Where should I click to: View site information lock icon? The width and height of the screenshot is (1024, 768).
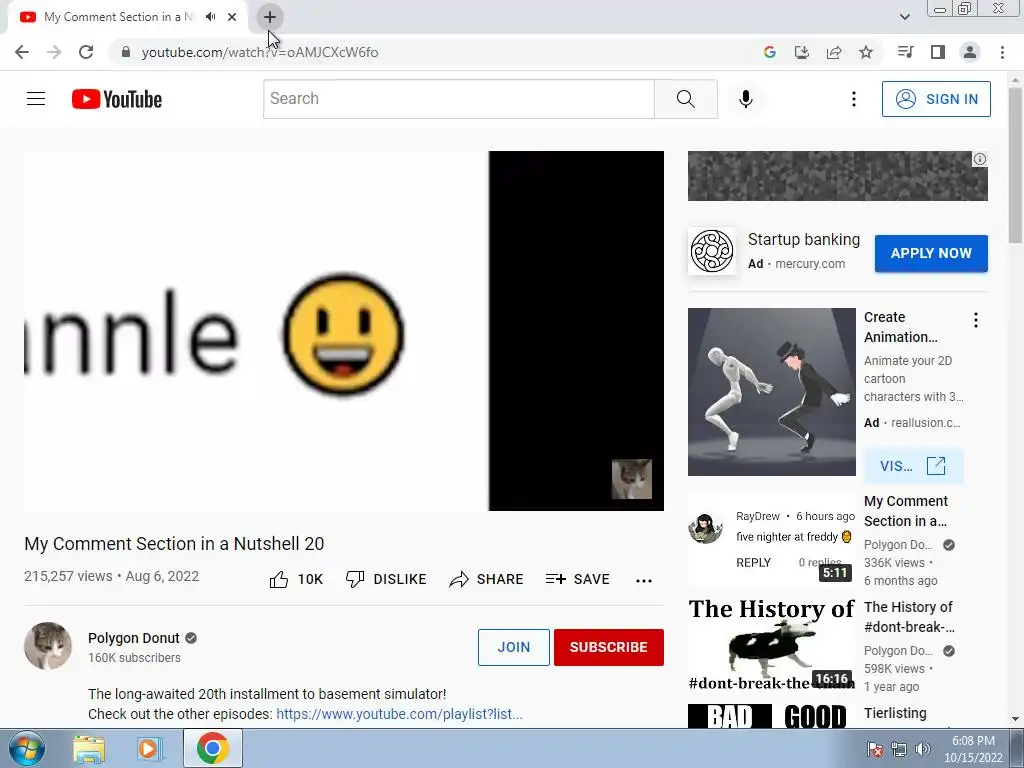[x=126, y=52]
